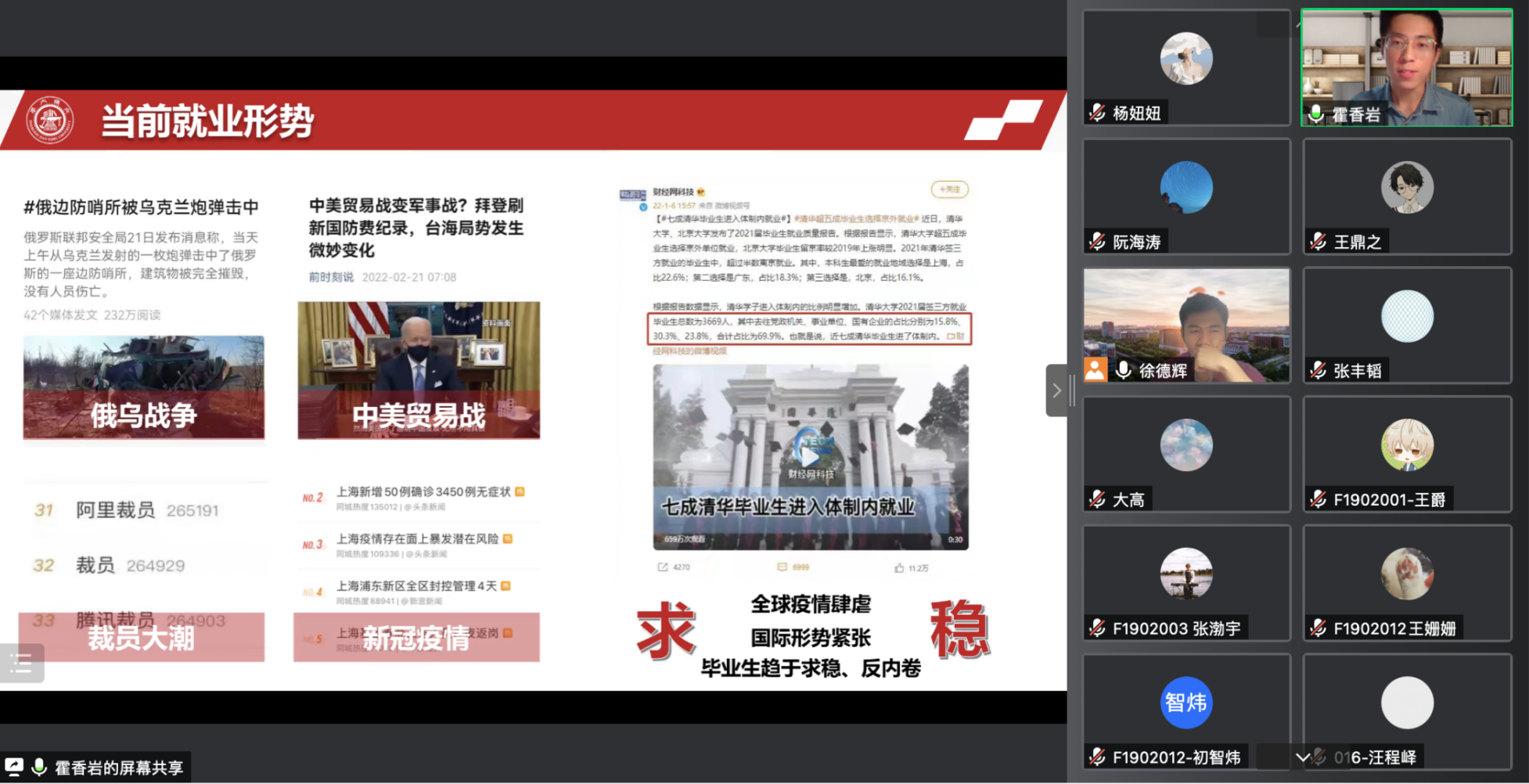The image size is (1529, 784).
Task: Click the muted mic icon next to 王鼎之
Action: point(1317,241)
